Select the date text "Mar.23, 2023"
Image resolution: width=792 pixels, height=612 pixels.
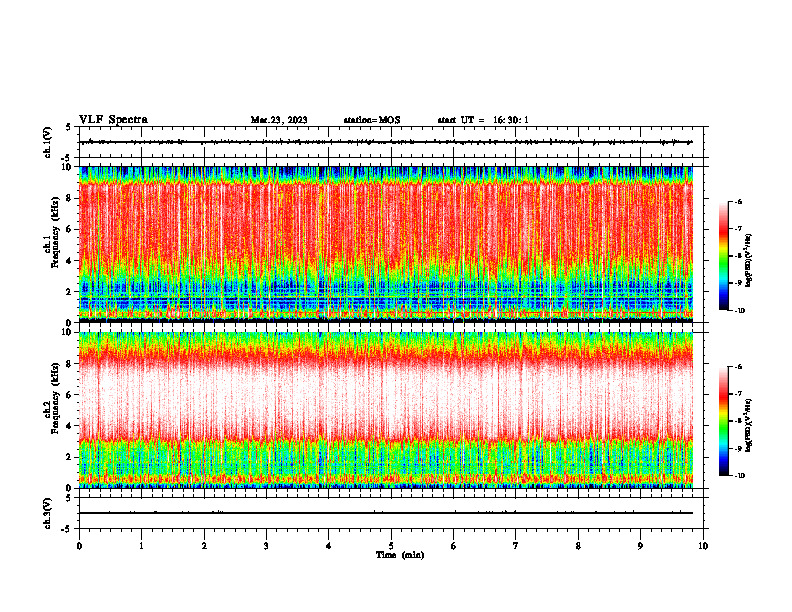pyautogui.click(x=279, y=120)
